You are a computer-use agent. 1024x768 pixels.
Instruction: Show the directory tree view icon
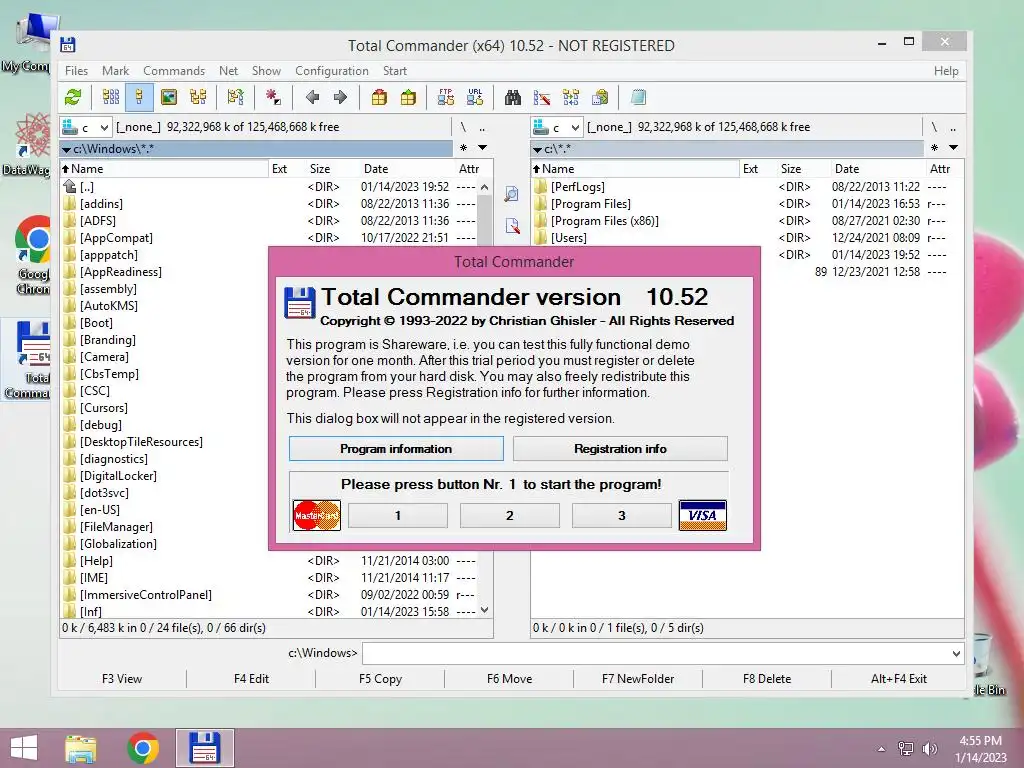click(198, 98)
